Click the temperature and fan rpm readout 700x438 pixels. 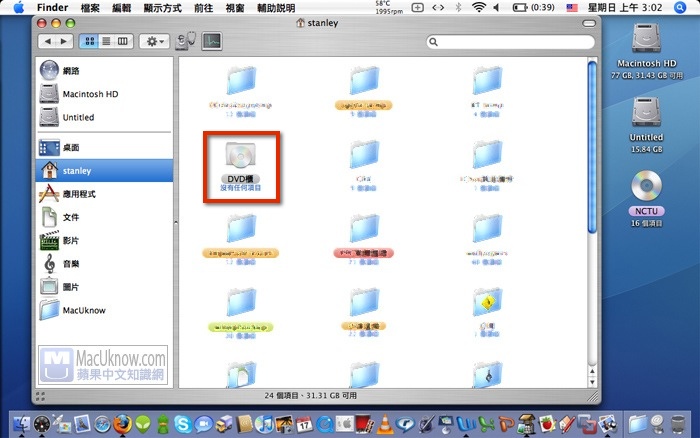[388, 7]
